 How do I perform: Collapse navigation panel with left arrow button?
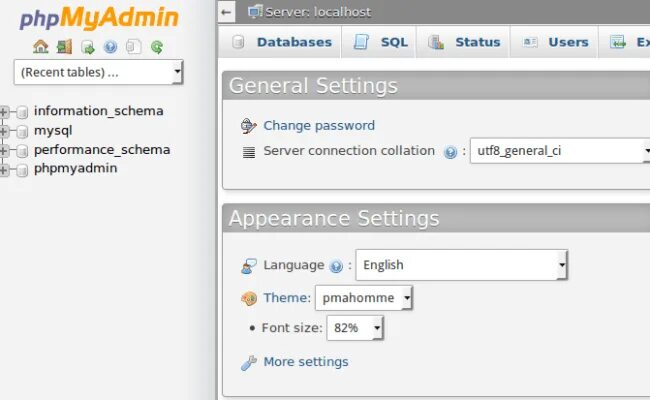tap(226, 12)
